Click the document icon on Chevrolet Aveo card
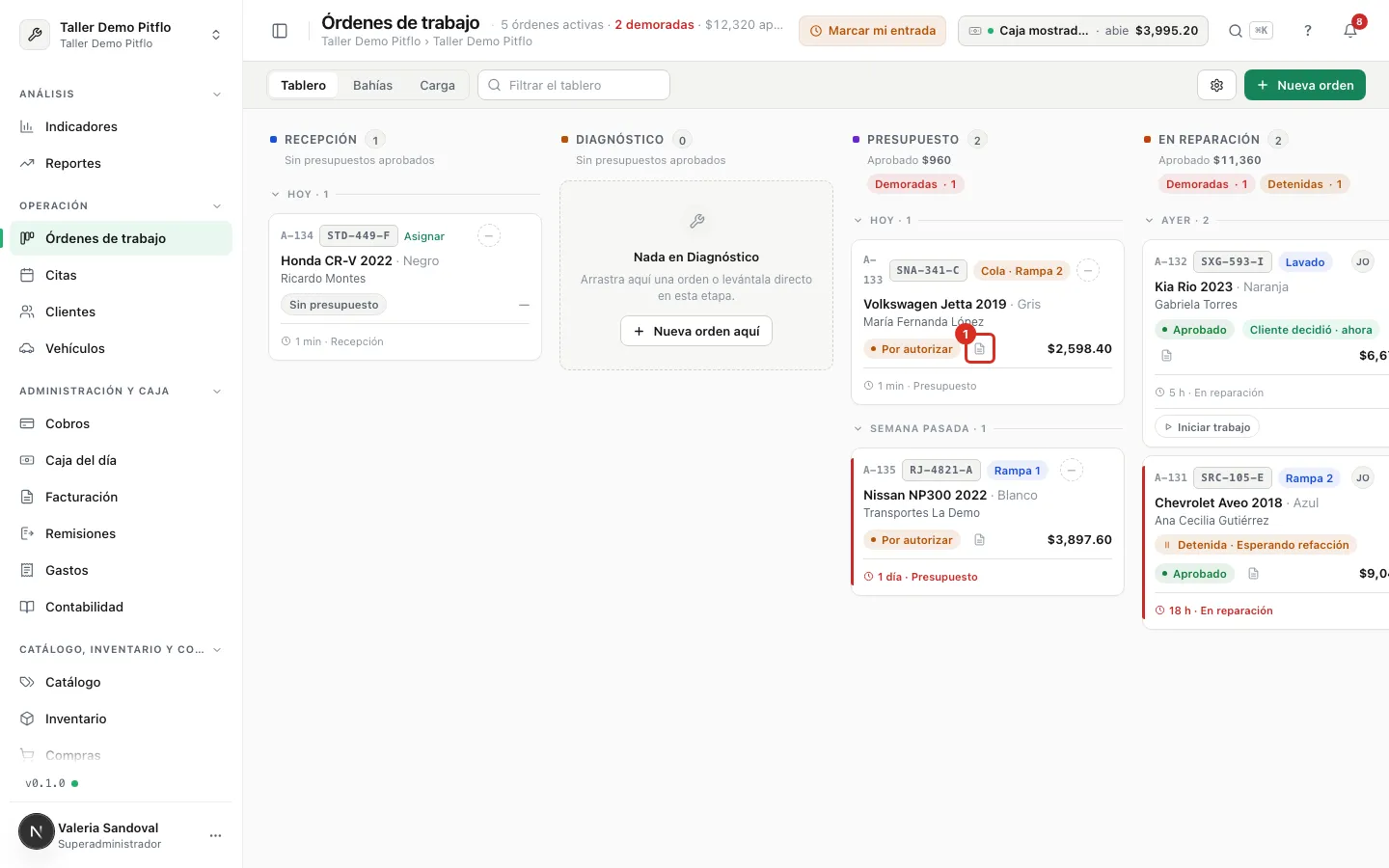 tap(1253, 574)
